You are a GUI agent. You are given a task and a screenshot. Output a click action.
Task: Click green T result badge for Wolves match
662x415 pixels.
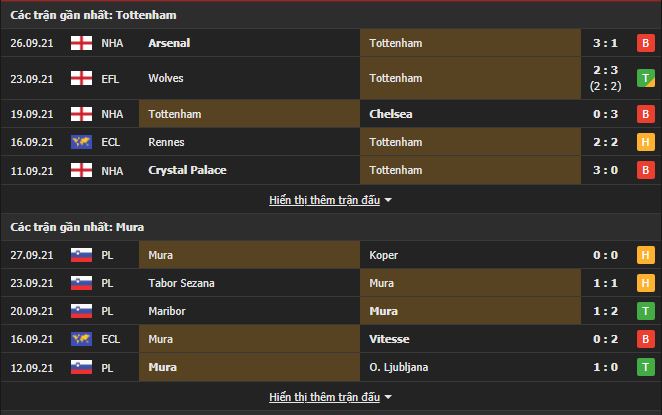coord(646,78)
